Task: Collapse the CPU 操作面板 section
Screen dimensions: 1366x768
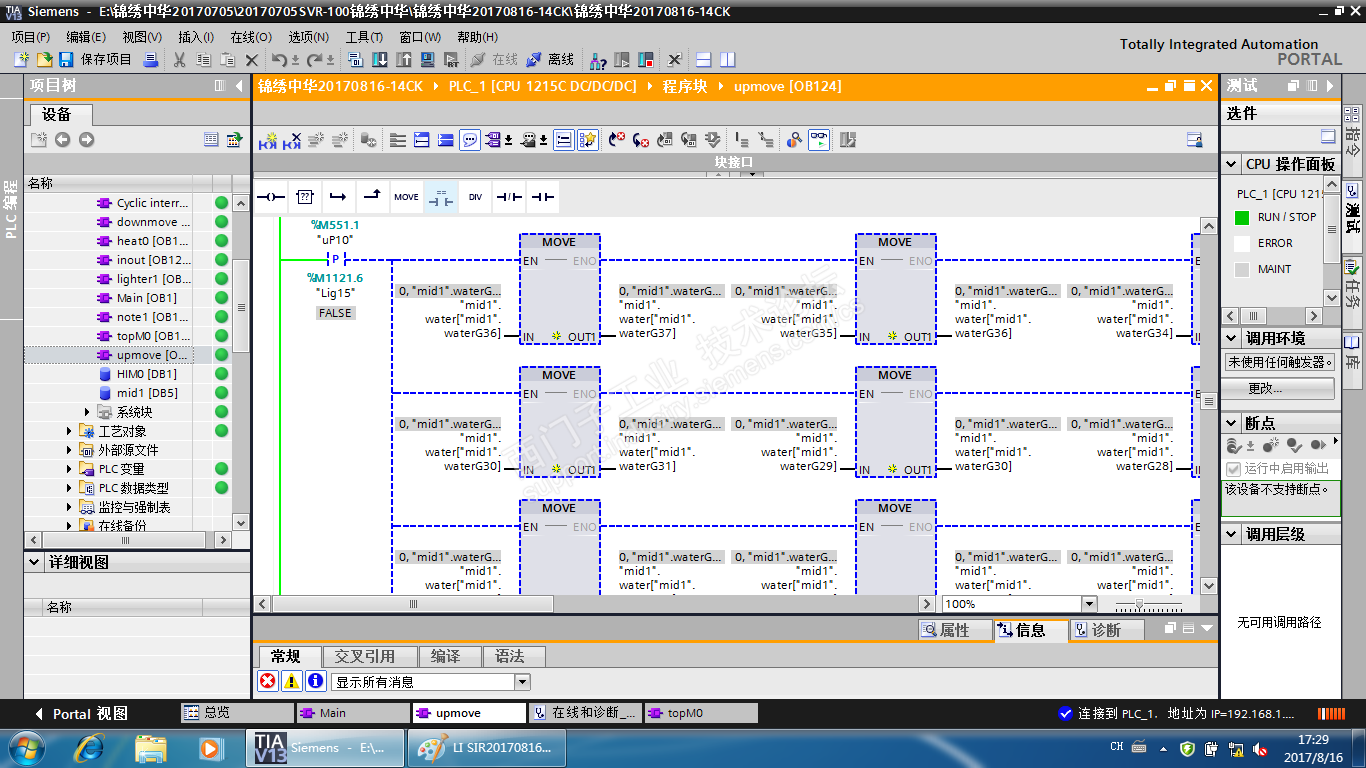Action: [1231, 164]
